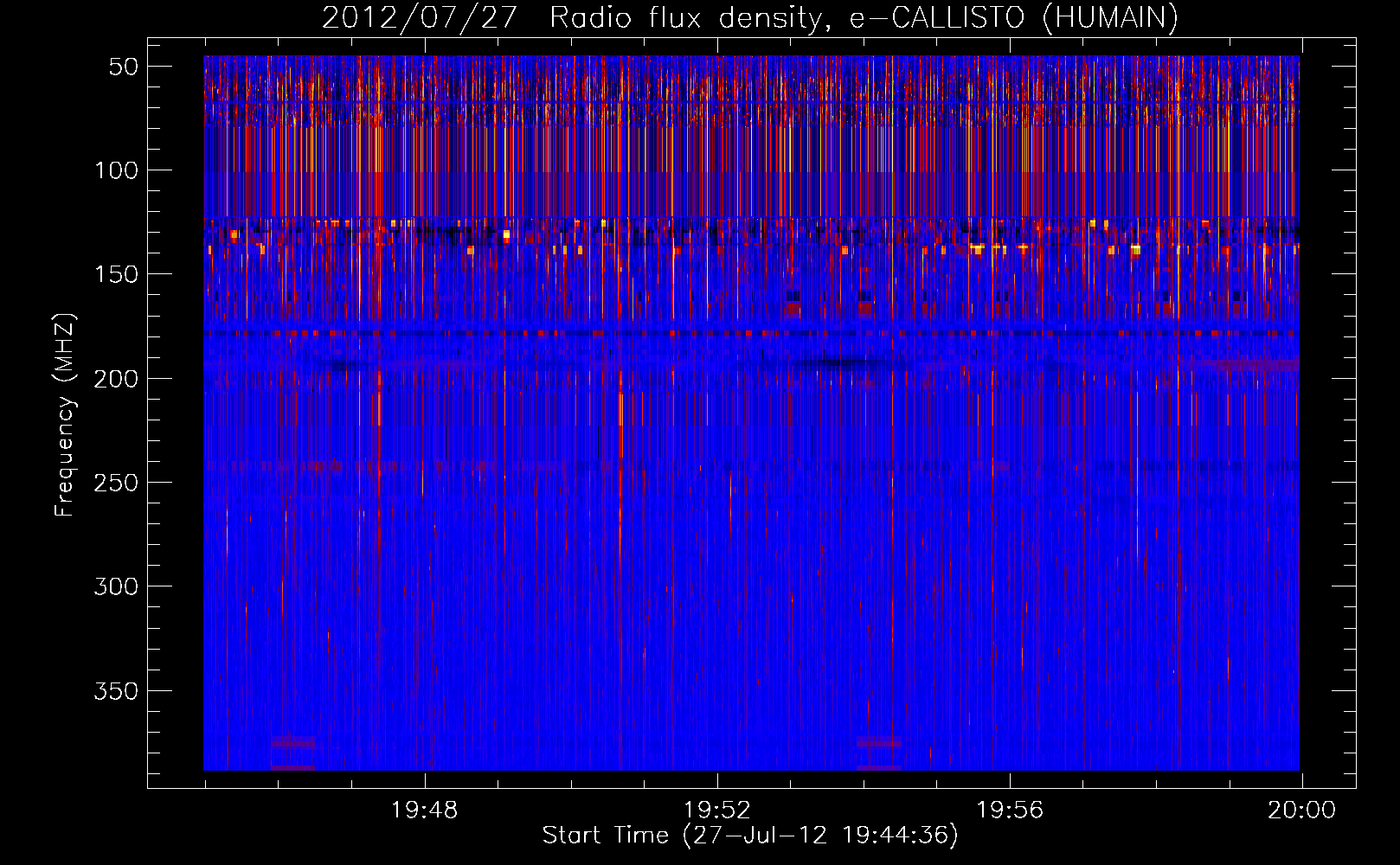Click the 200 frequency tick label
The height and width of the screenshot is (865, 1400).
click(116, 379)
